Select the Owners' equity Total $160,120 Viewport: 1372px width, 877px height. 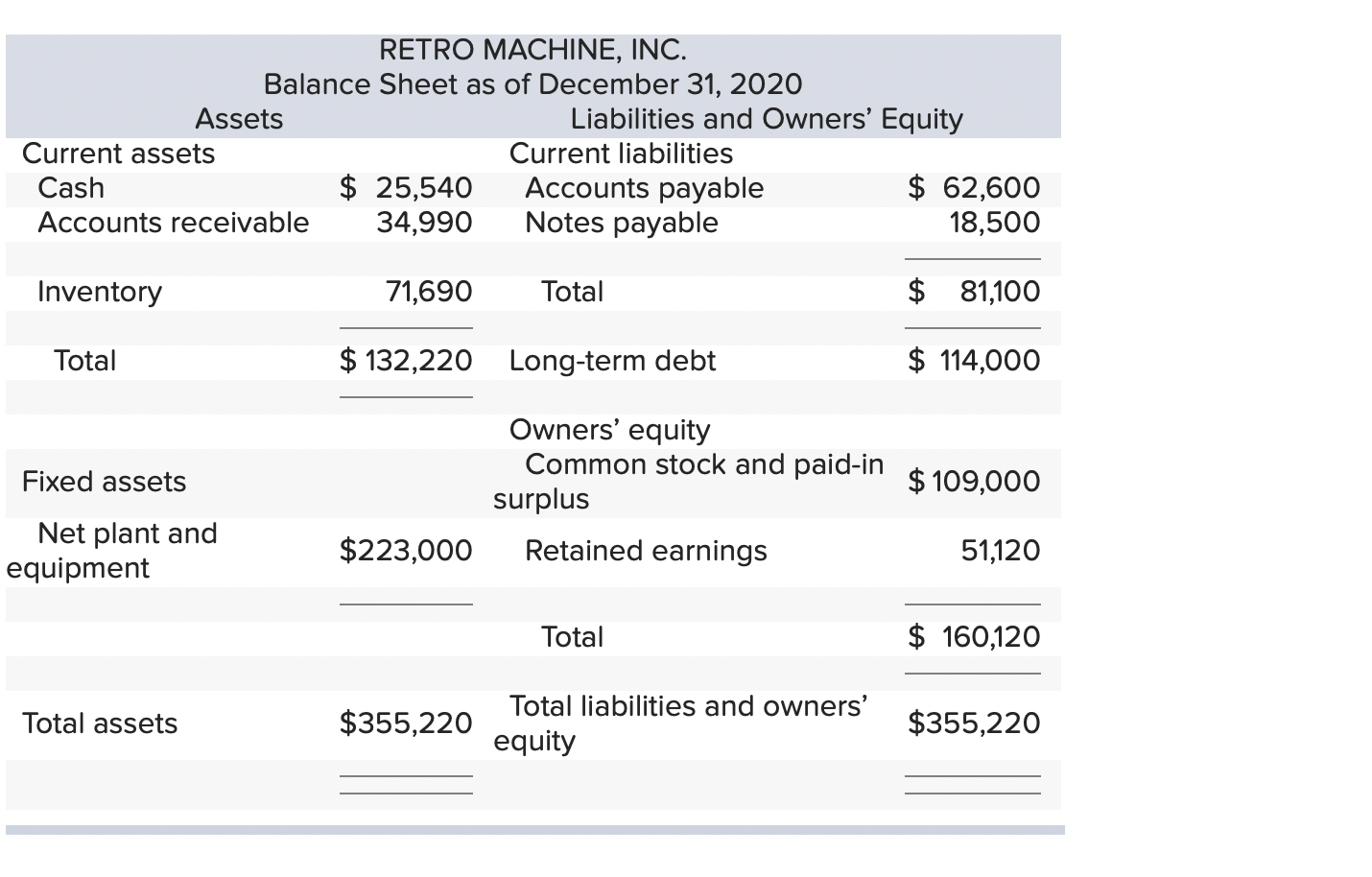tap(974, 636)
